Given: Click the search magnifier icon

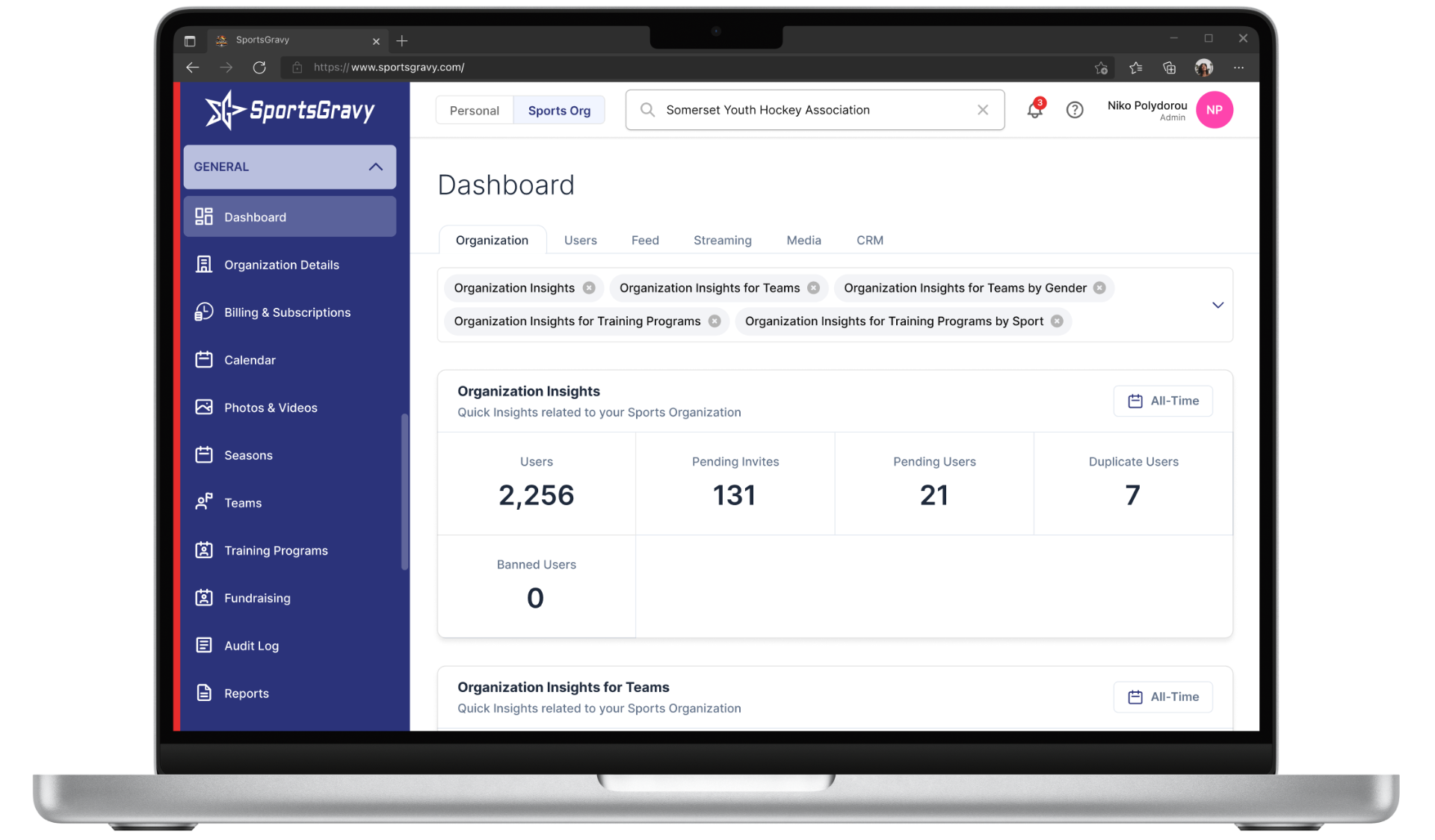Looking at the screenshot, I should [x=647, y=110].
